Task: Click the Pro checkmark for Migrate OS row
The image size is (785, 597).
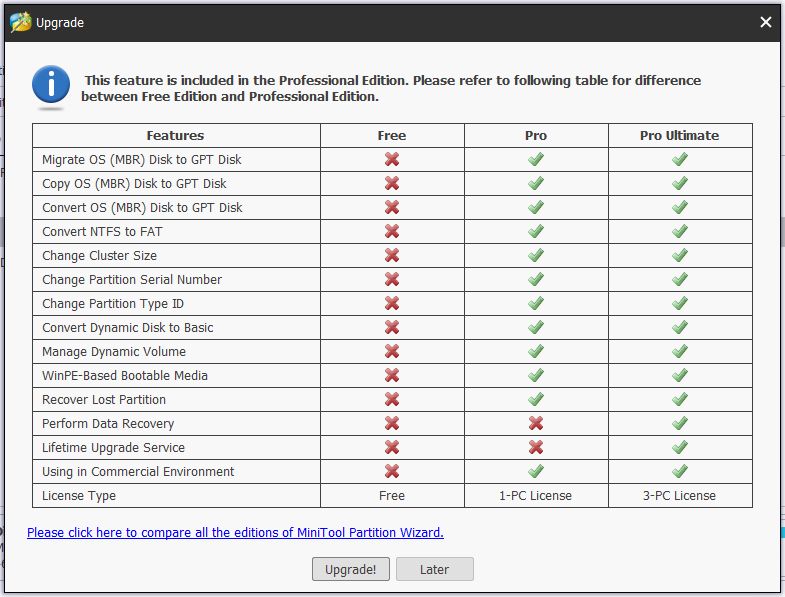Action: pyautogui.click(x=536, y=159)
